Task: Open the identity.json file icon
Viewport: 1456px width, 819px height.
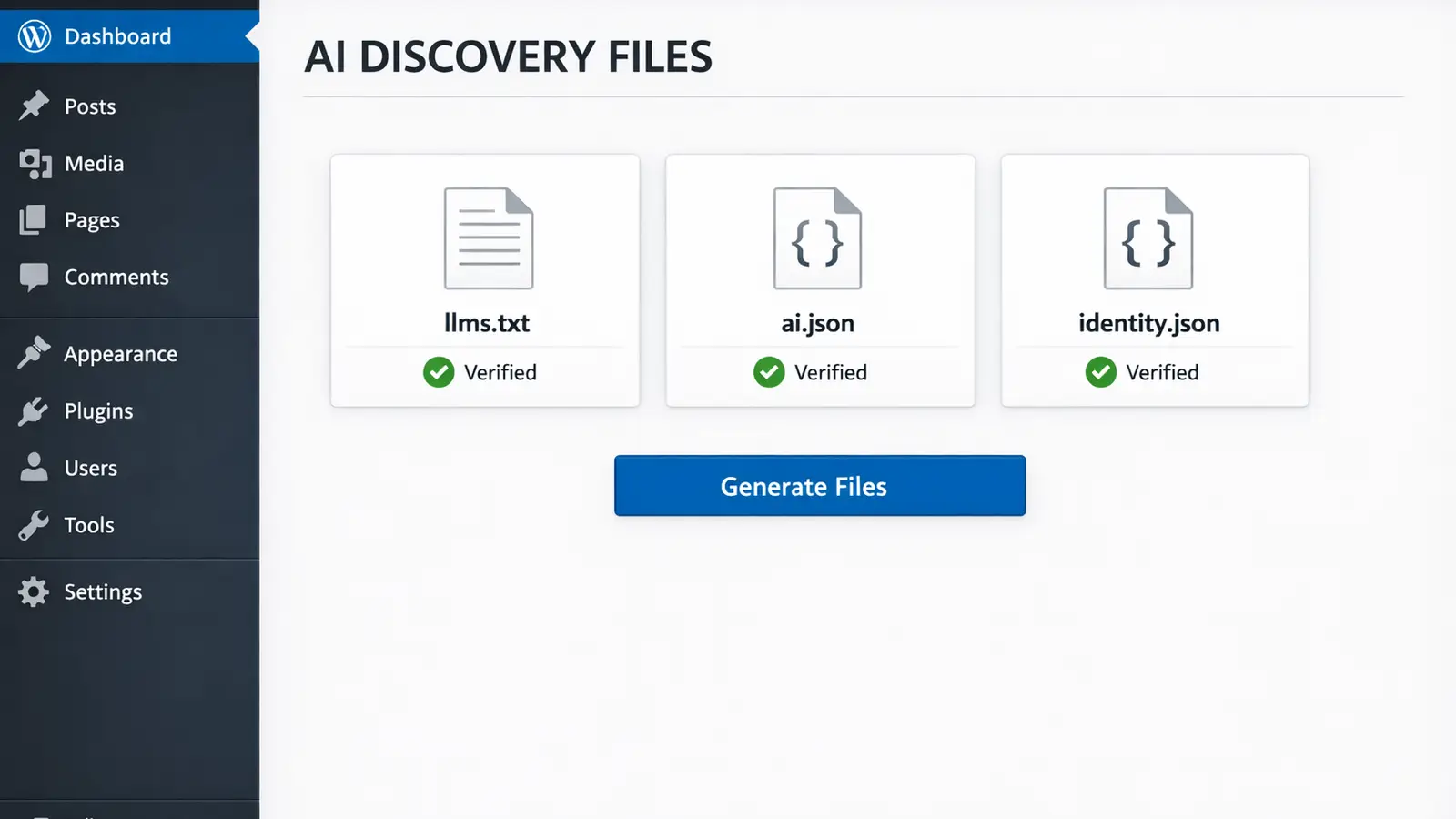Action: 1148,238
